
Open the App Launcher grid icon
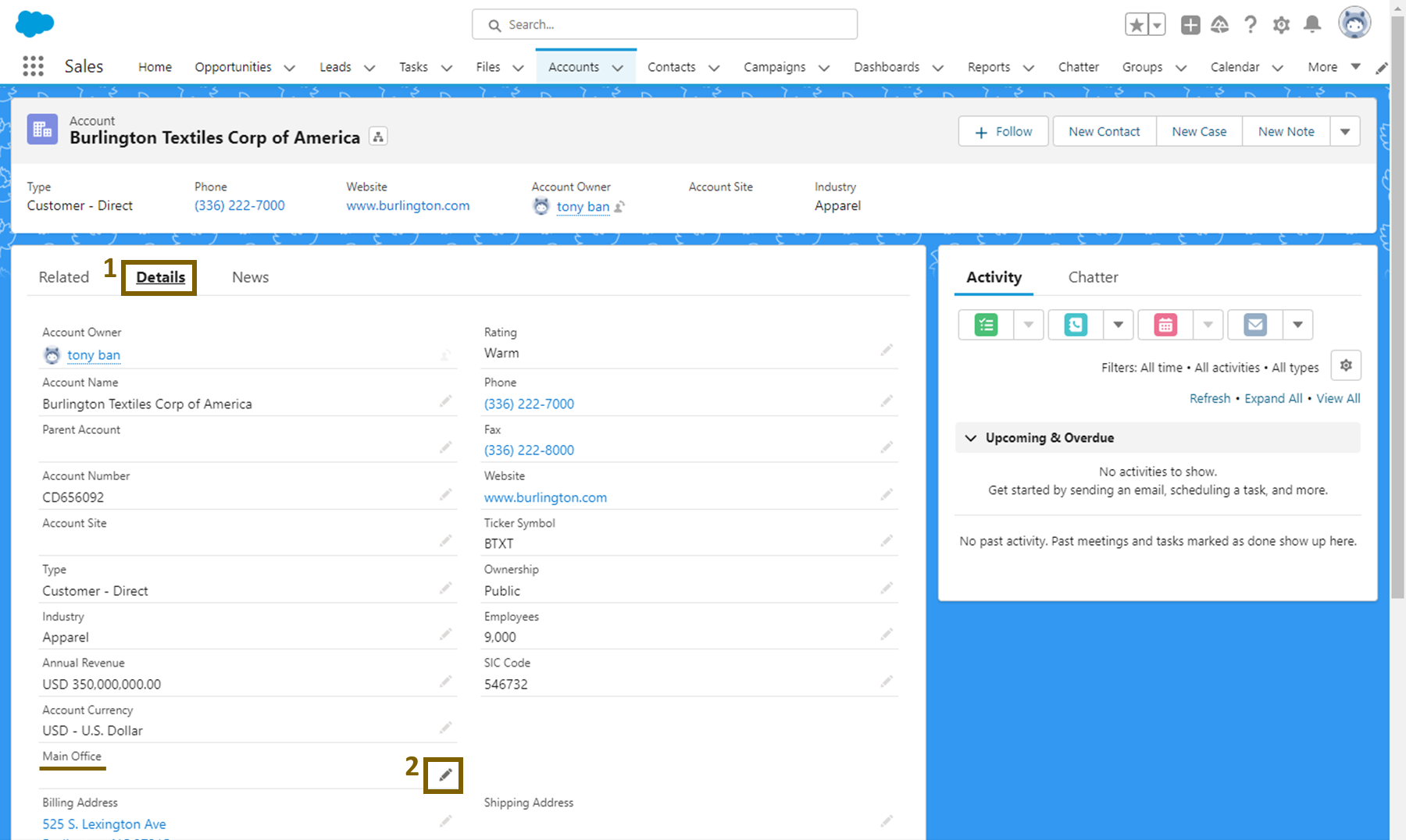coord(33,66)
